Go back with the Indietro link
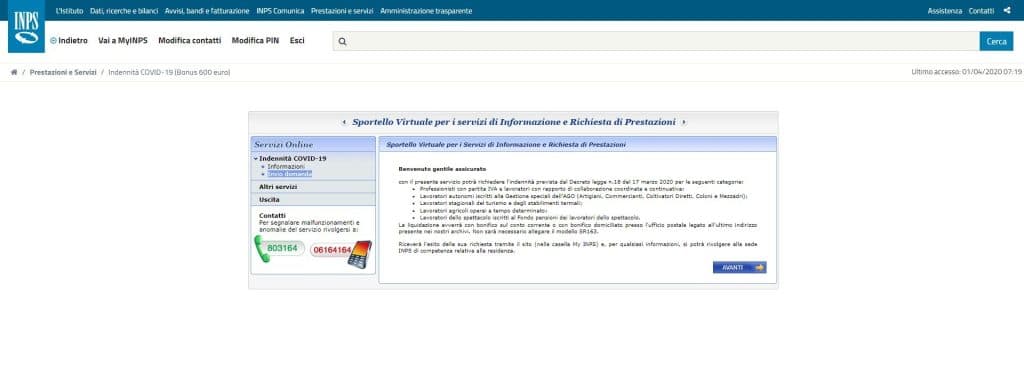The height and width of the screenshot is (379, 1024). point(69,41)
